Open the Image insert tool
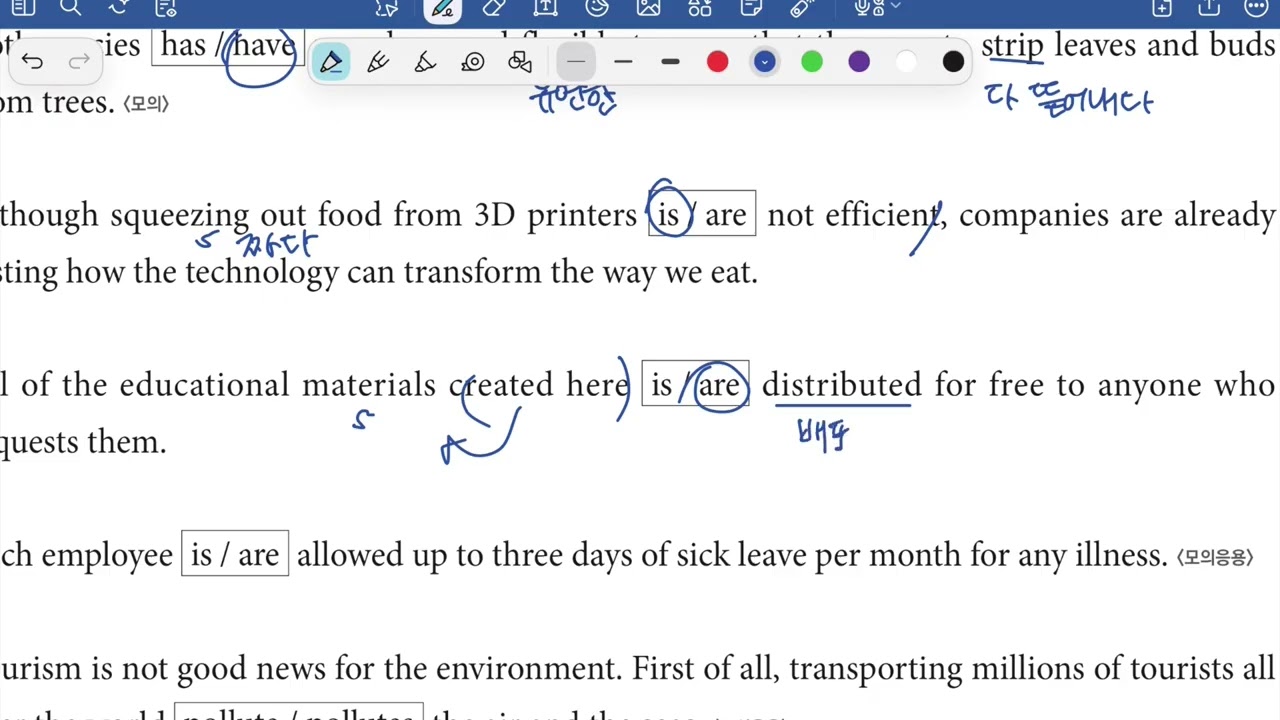 [x=648, y=7]
